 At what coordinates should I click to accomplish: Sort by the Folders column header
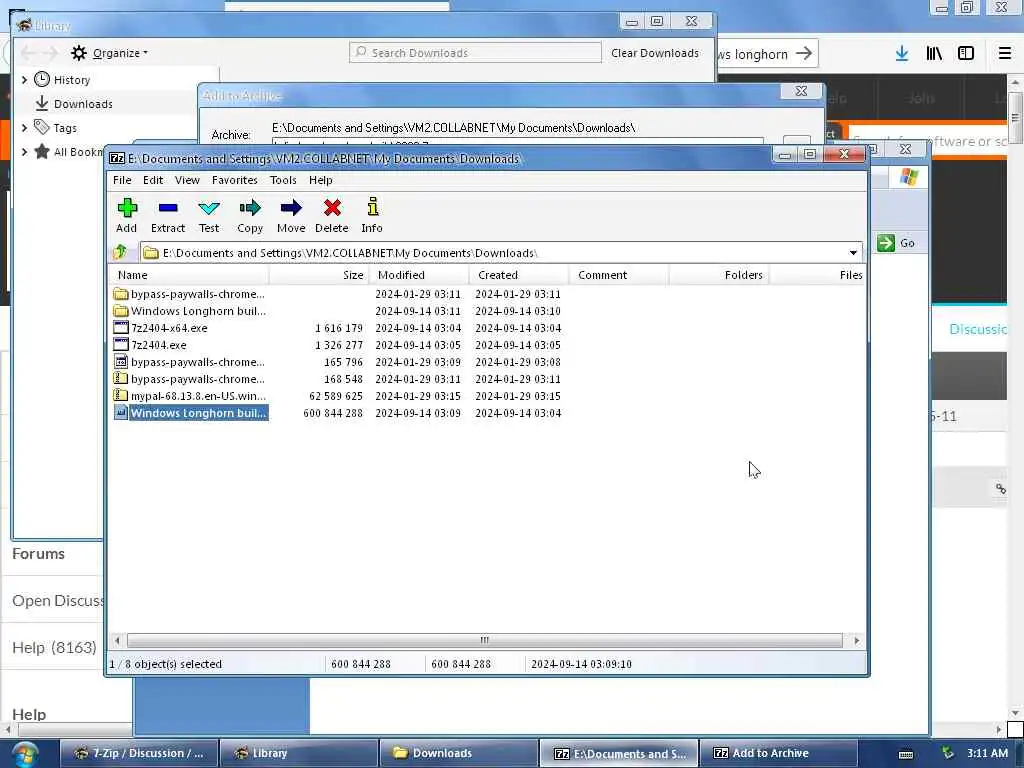click(x=719, y=275)
